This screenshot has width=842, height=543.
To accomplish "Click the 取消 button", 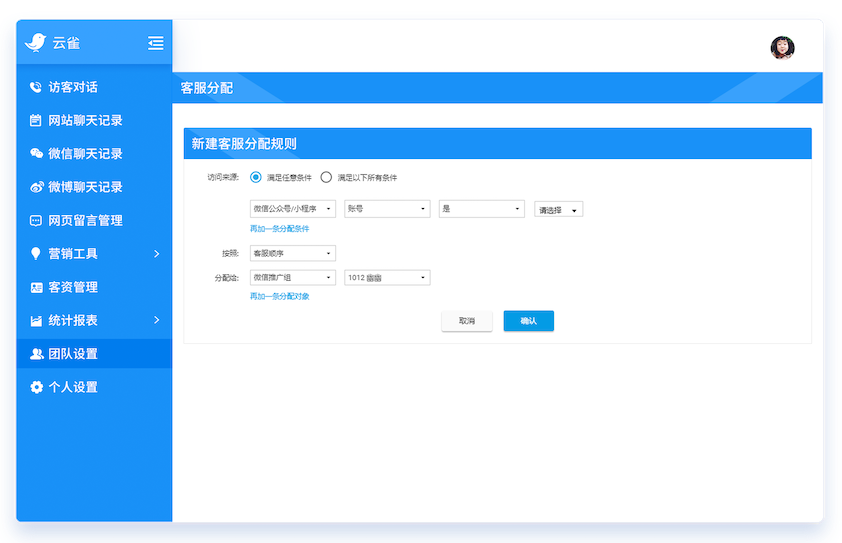I will (467, 321).
